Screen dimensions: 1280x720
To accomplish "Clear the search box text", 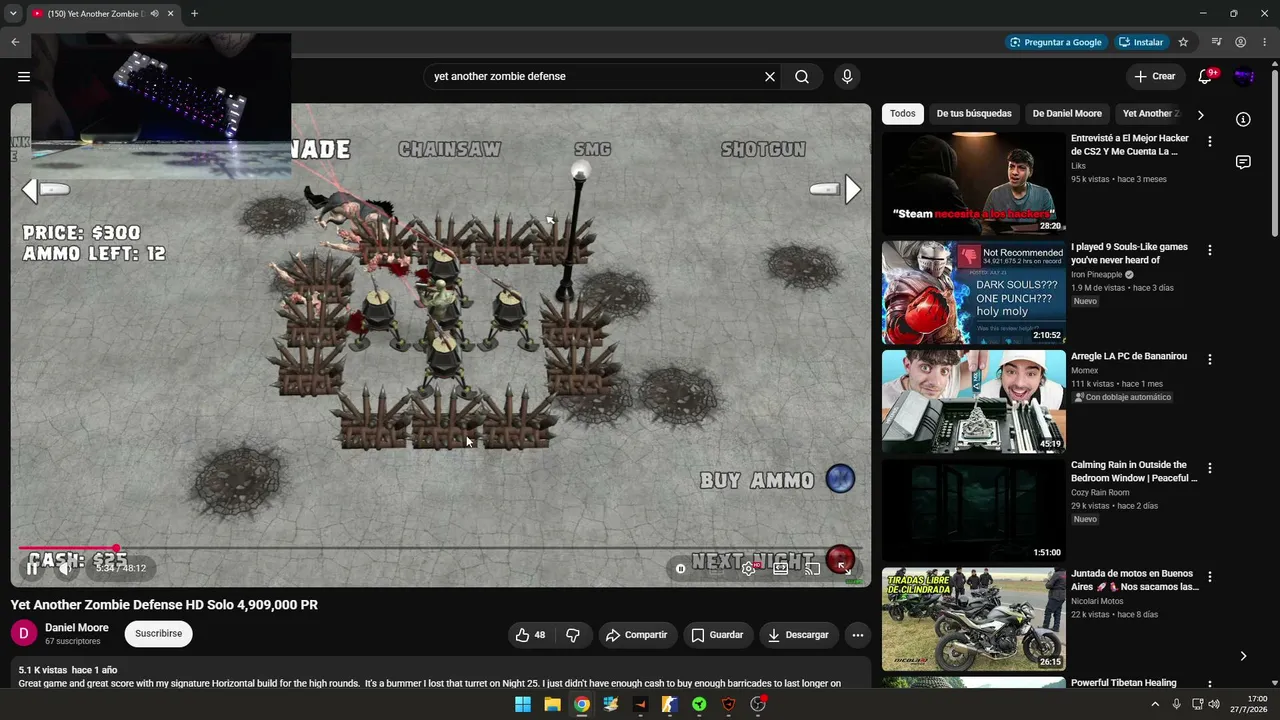I will (x=770, y=76).
